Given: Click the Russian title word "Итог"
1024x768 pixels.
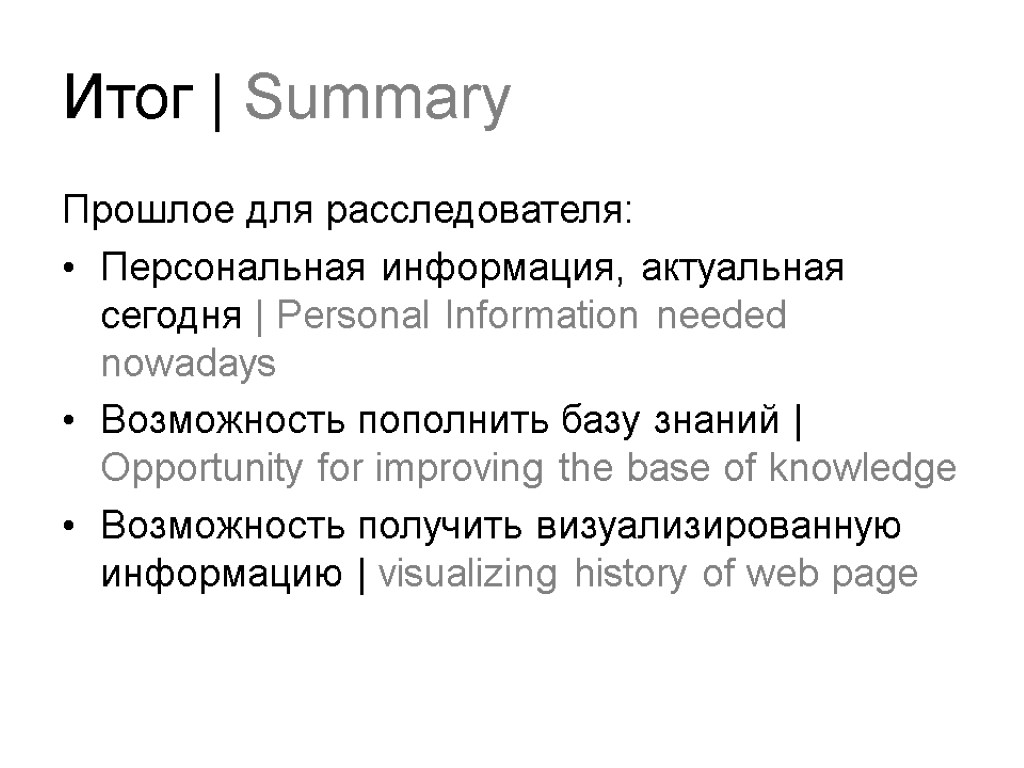Looking at the screenshot, I should click(128, 100).
